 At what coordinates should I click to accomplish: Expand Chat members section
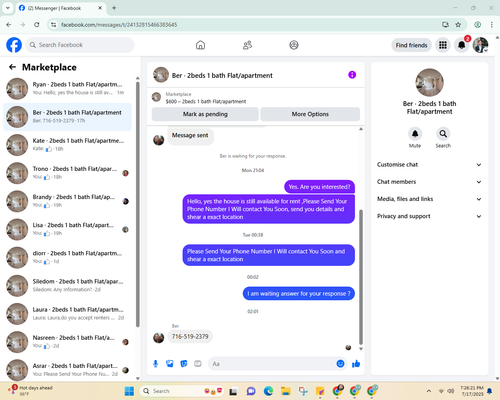(x=429, y=182)
